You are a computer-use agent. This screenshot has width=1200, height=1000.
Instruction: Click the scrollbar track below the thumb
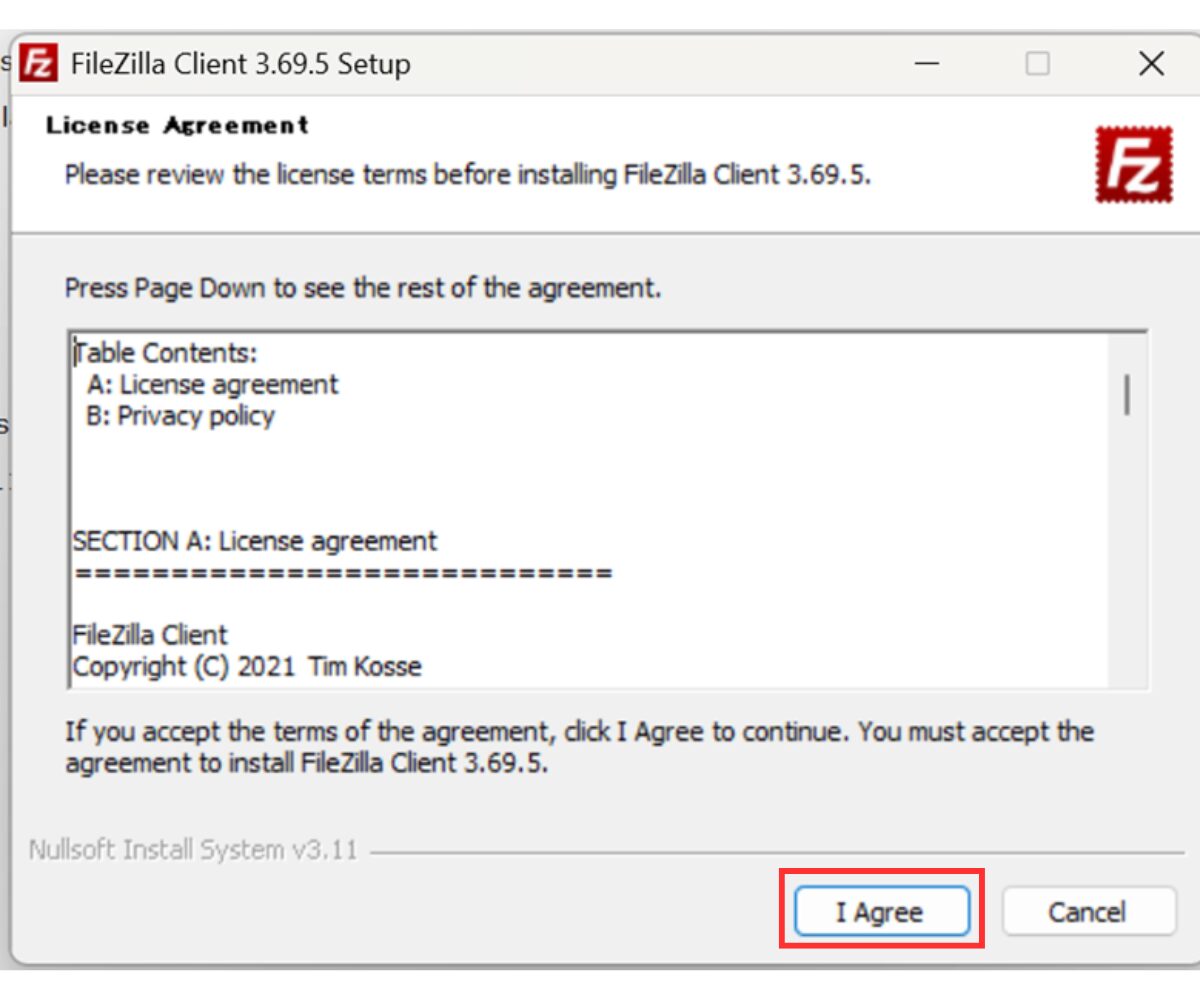tap(1127, 560)
